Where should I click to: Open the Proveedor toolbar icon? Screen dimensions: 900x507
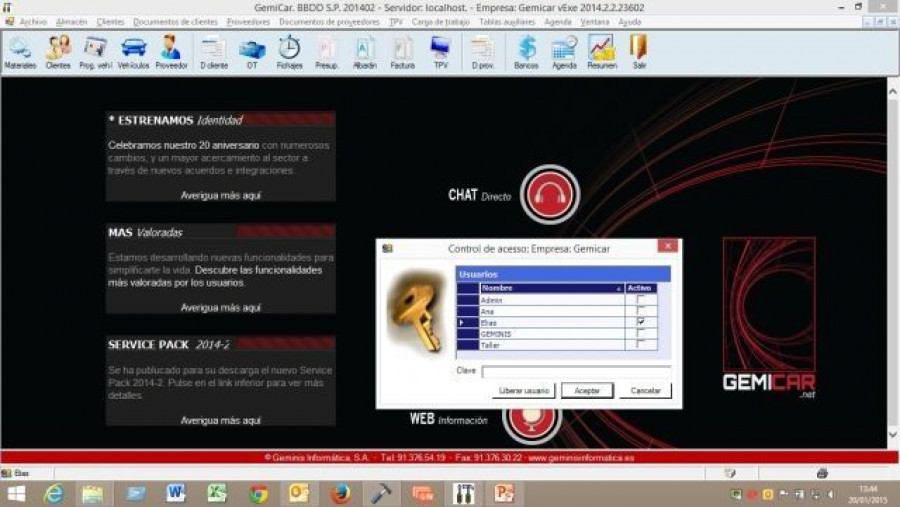171,52
